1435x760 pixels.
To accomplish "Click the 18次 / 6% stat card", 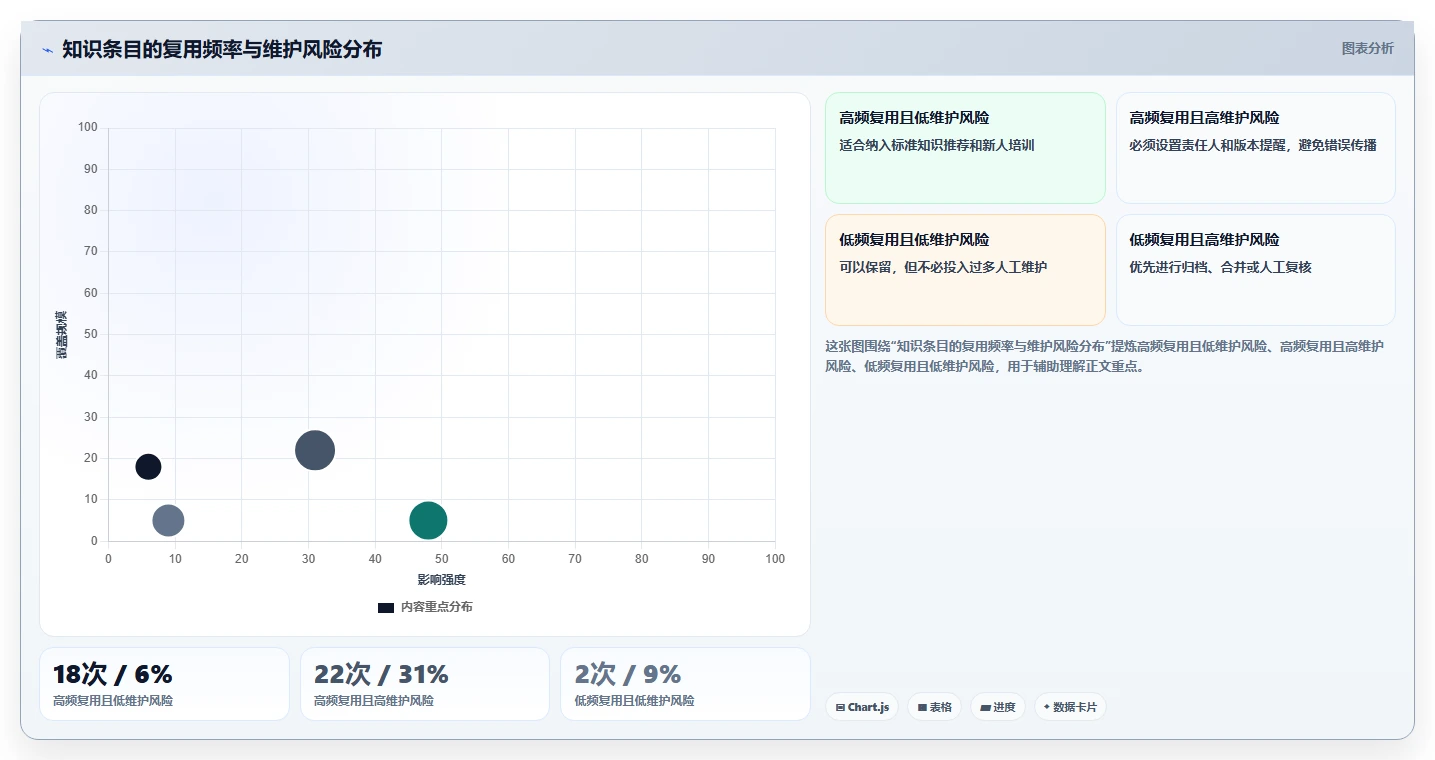I will [x=164, y=684].
